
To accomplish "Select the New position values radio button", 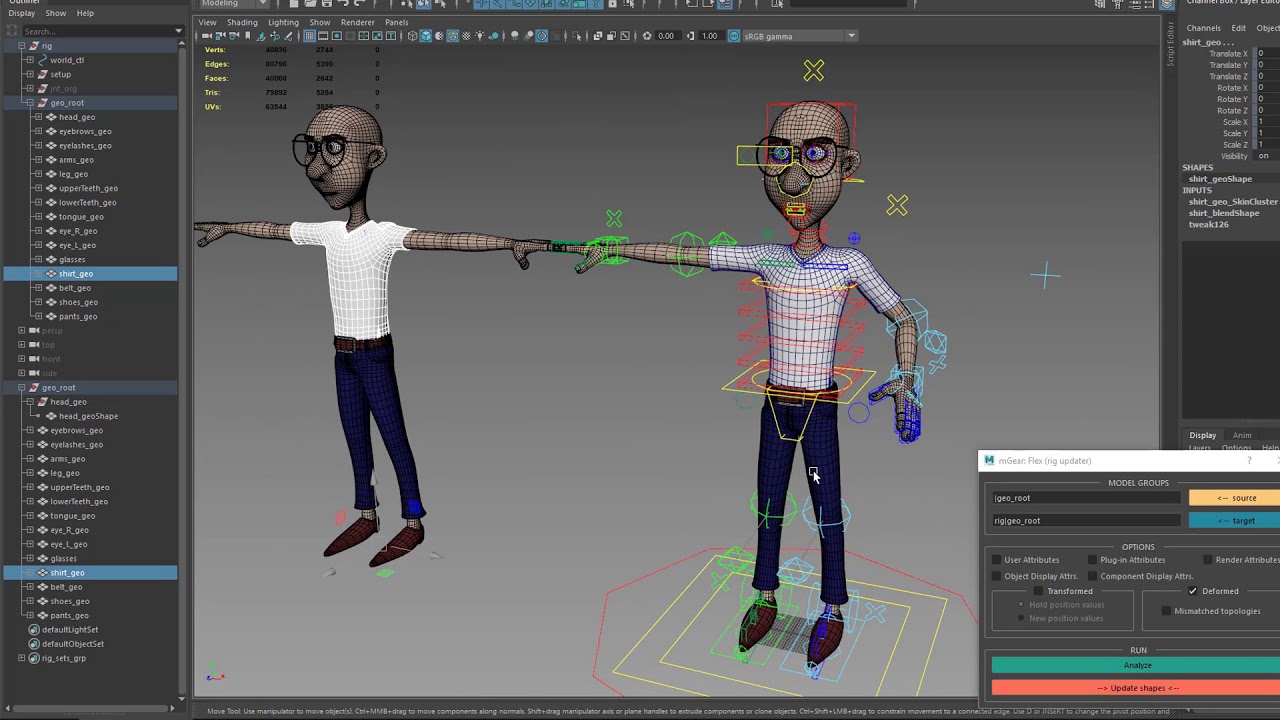I will (1021, 618).
